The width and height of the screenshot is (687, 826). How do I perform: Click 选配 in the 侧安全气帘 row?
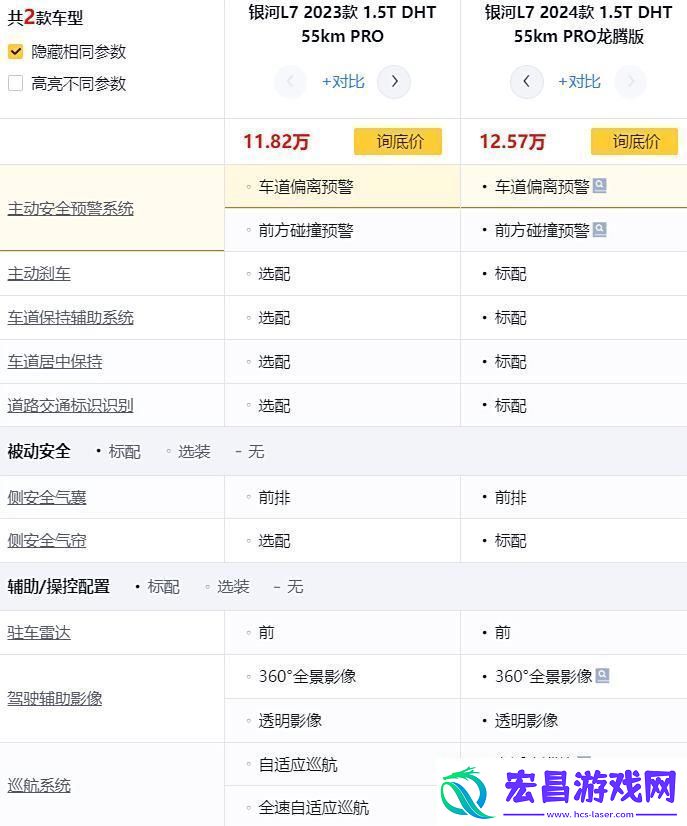(274, 541)
